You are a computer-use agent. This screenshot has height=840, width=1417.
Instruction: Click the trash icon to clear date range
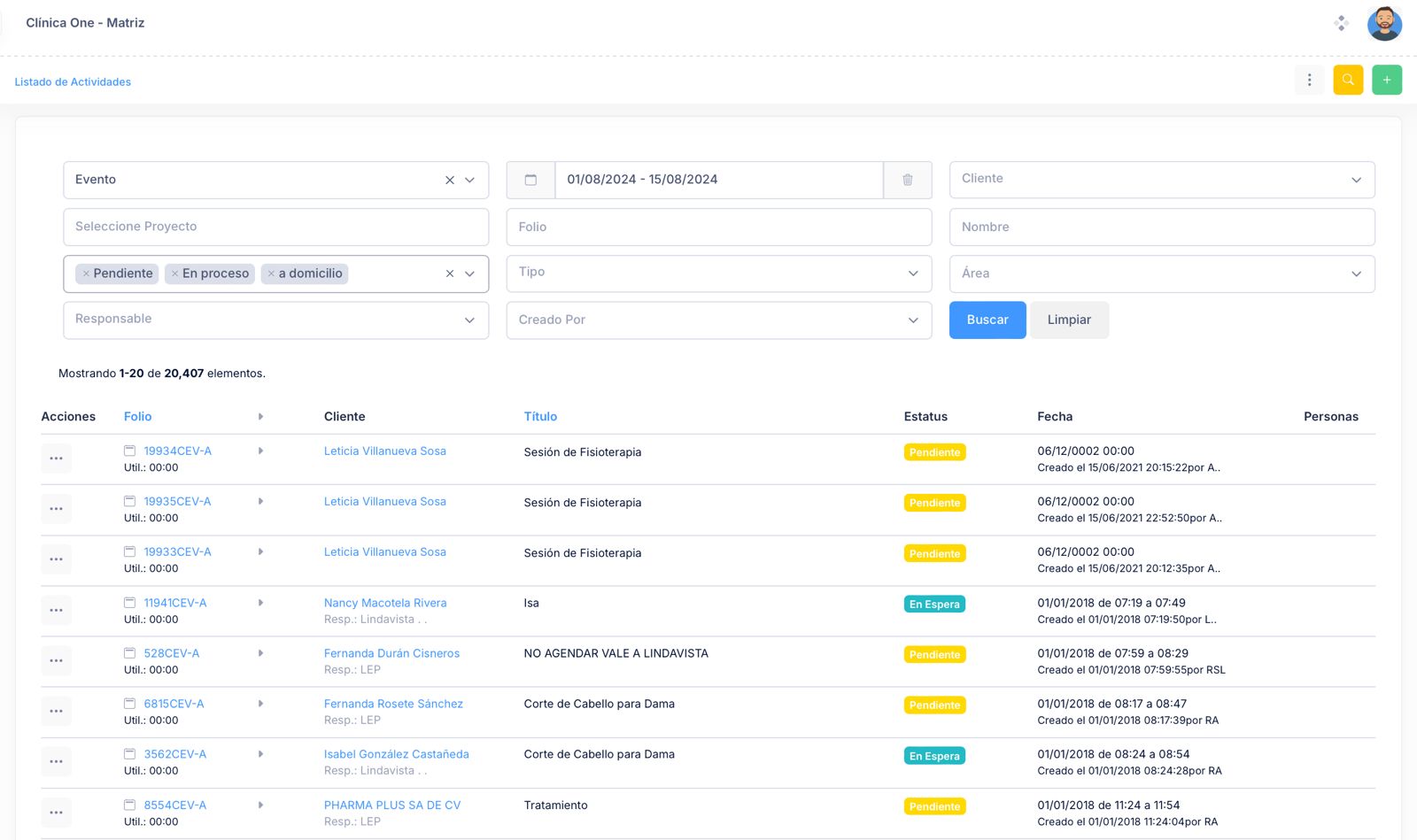click(x=907, y=180)
